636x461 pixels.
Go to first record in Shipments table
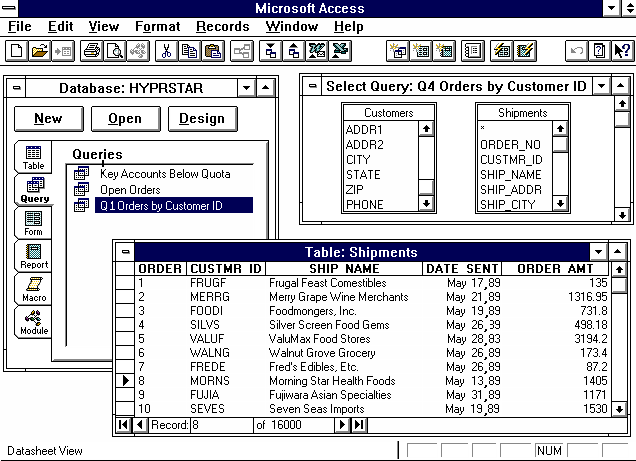point(123,425)
